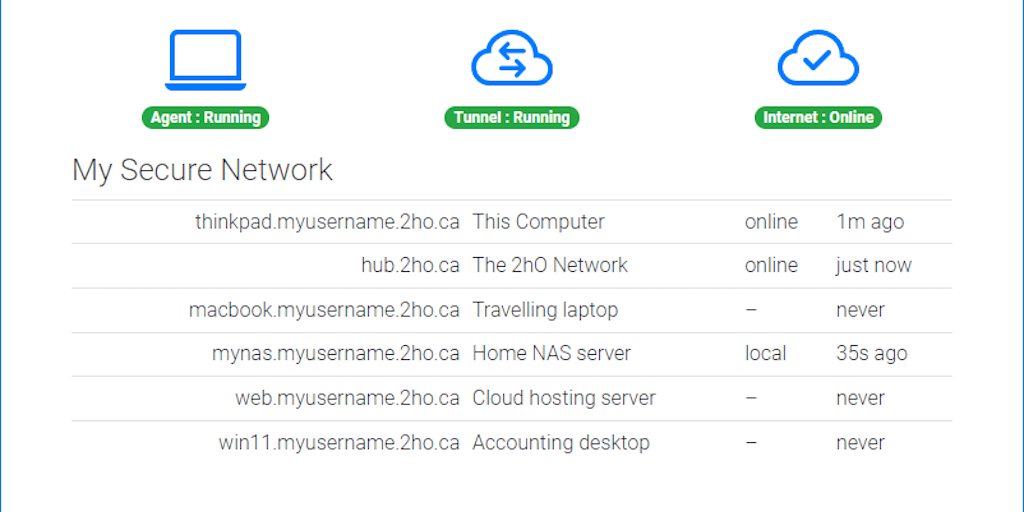Click the Agent : Running status badge
The height and width of the screenshot is (512, 1024).
[205, 117]
